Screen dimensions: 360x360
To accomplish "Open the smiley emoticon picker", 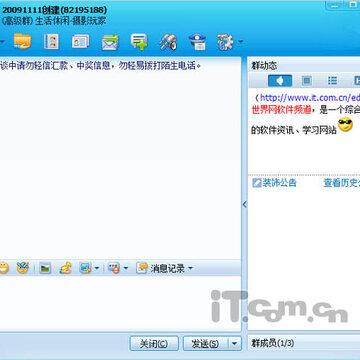I will (x=4, y=268).
